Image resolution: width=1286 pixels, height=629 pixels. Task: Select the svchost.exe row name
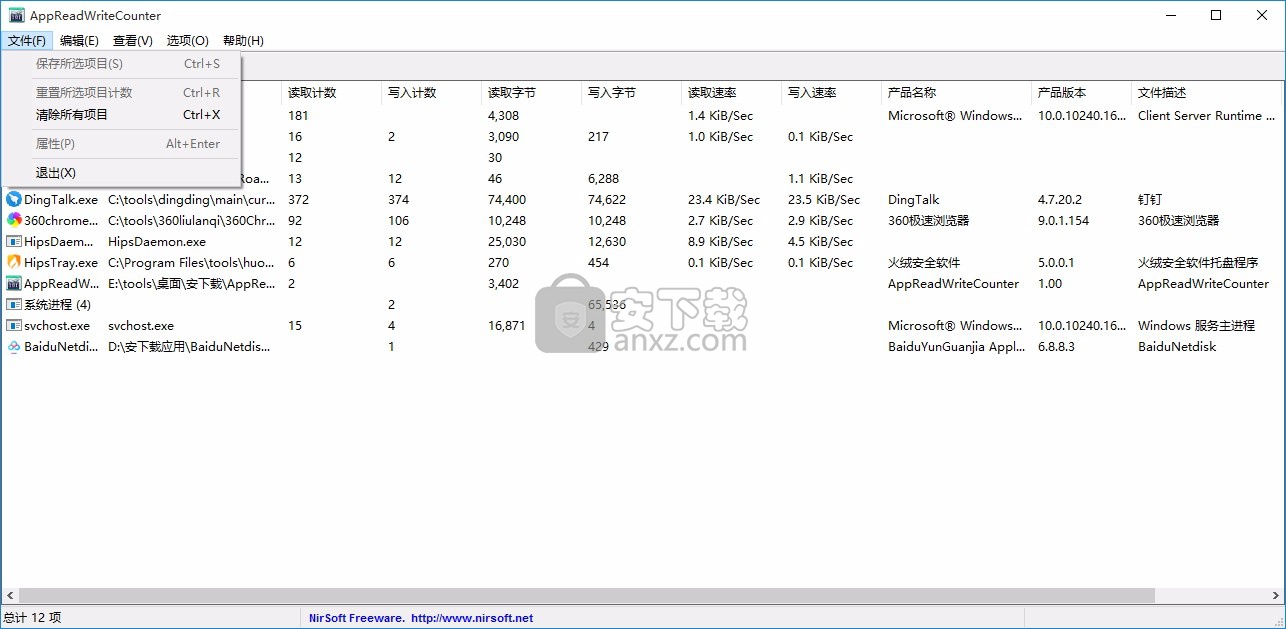tap(57, 326)
